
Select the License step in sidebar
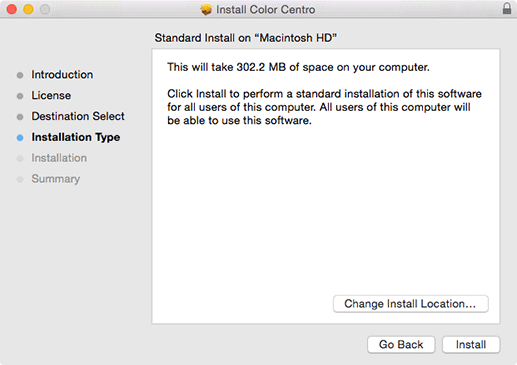(x=51, y=95)
